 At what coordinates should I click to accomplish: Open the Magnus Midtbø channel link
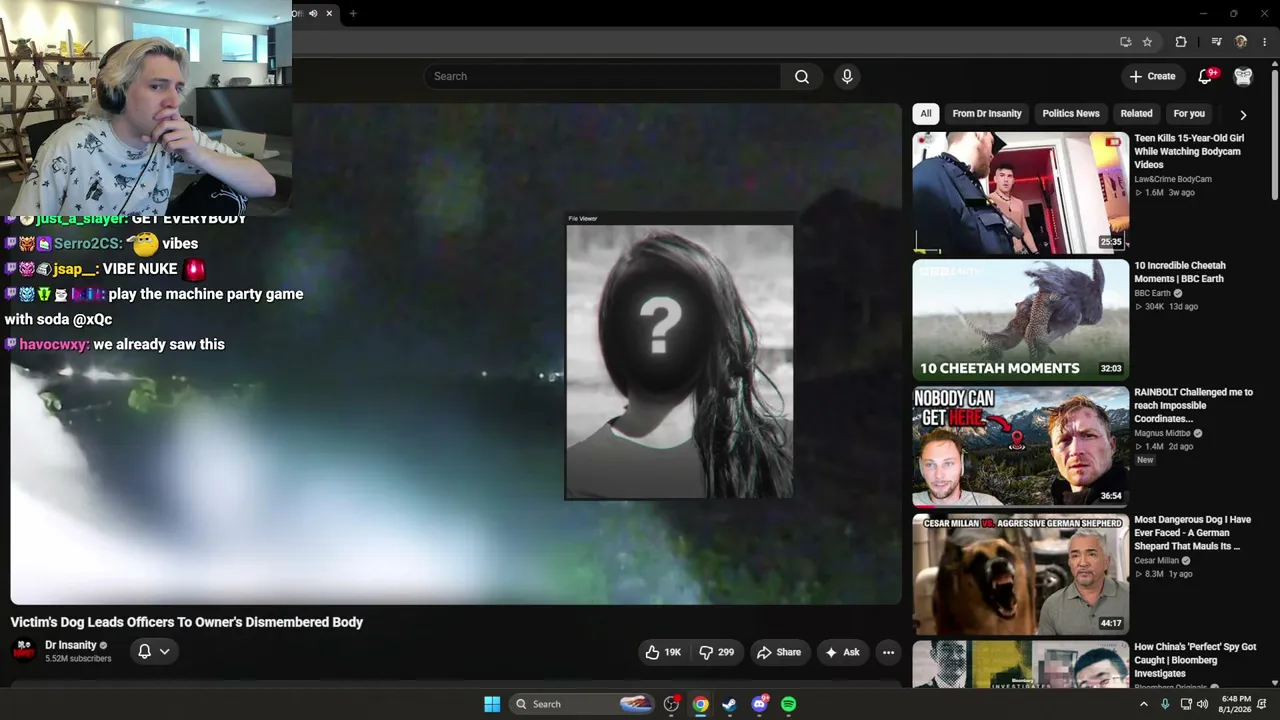tap(1162, 434)
